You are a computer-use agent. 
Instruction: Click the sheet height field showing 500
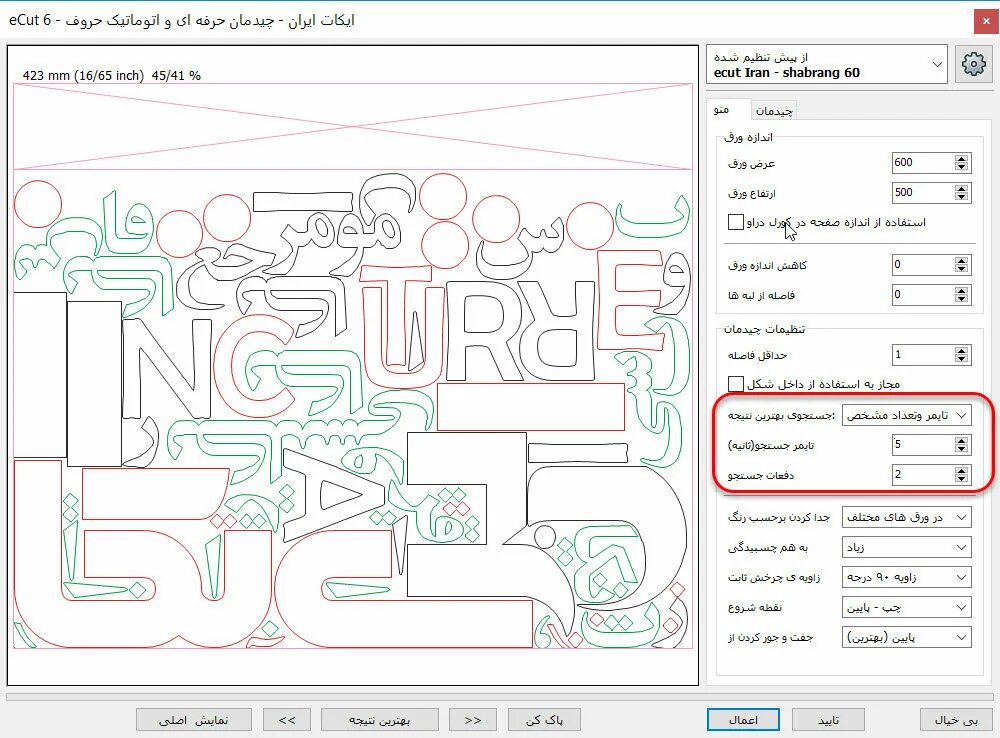tap(922, 193)
